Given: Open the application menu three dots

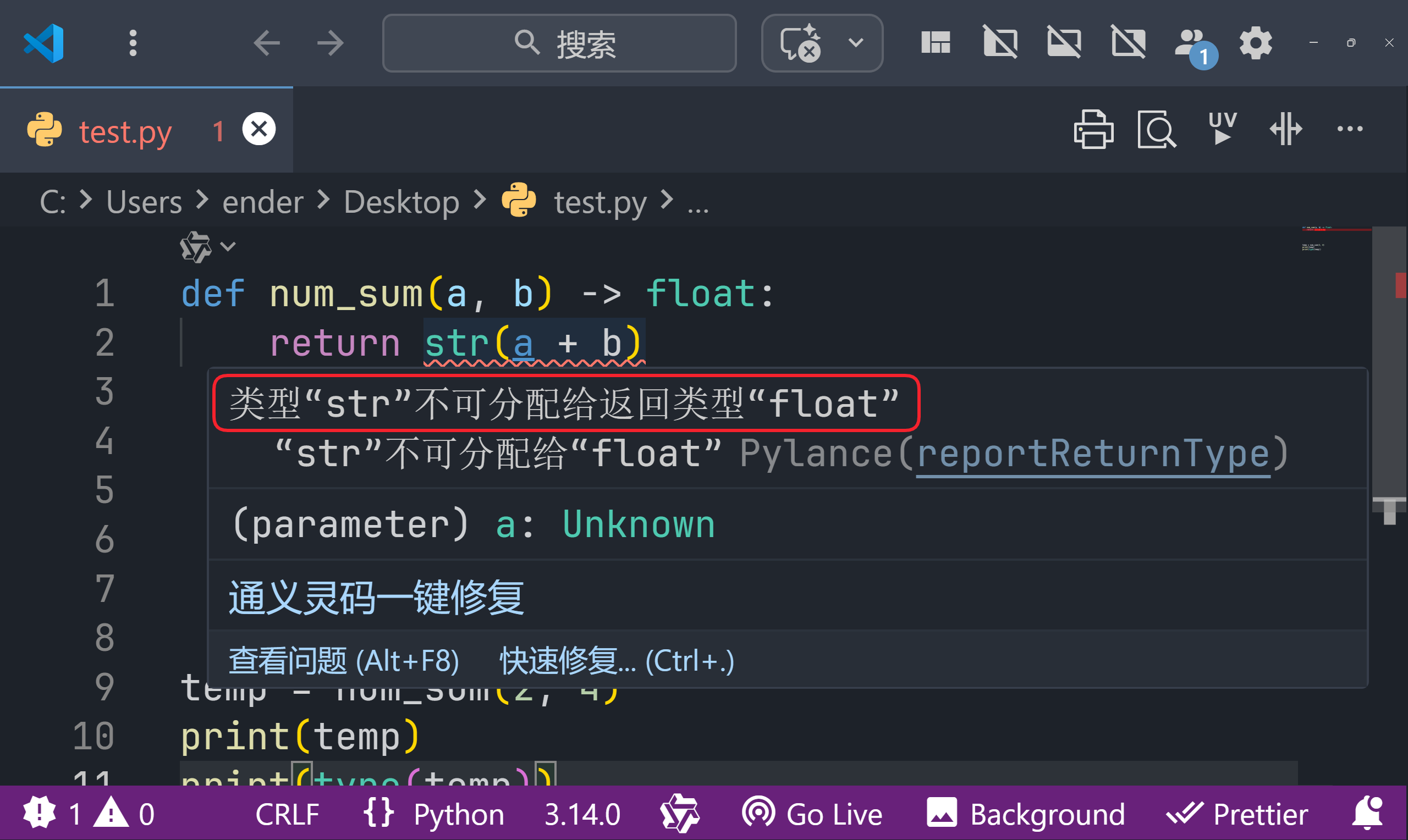Looking at the screenshot, I should click(133, 43).
